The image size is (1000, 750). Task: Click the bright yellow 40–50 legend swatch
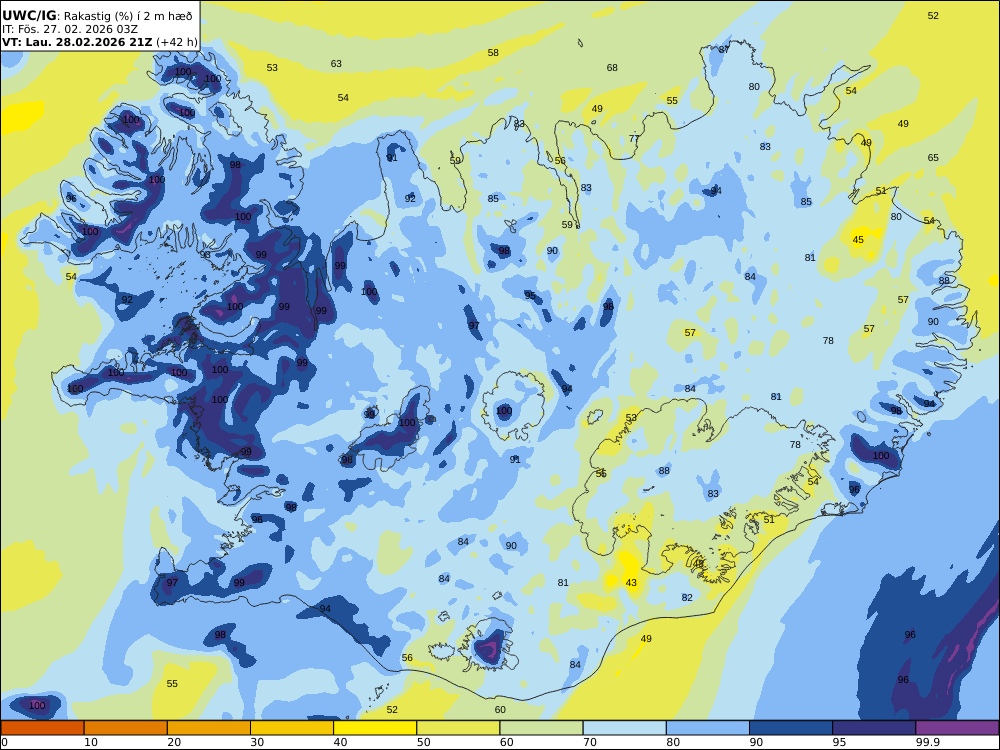[375, 728]
